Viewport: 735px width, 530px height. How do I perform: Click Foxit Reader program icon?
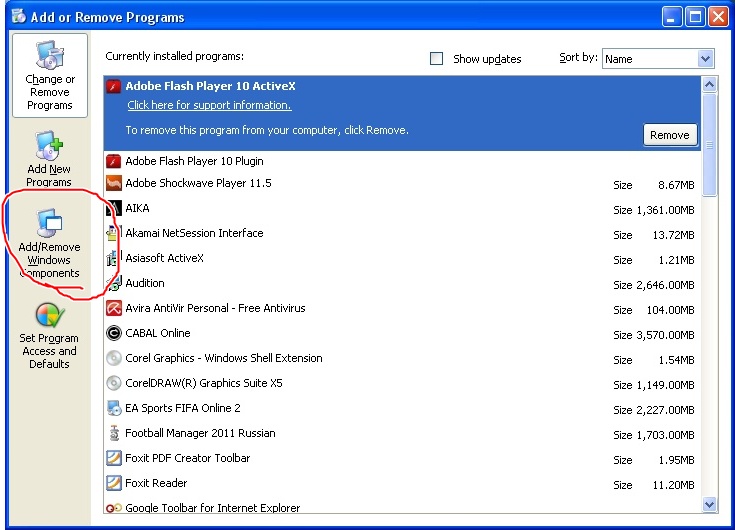[x=113, y=483]
